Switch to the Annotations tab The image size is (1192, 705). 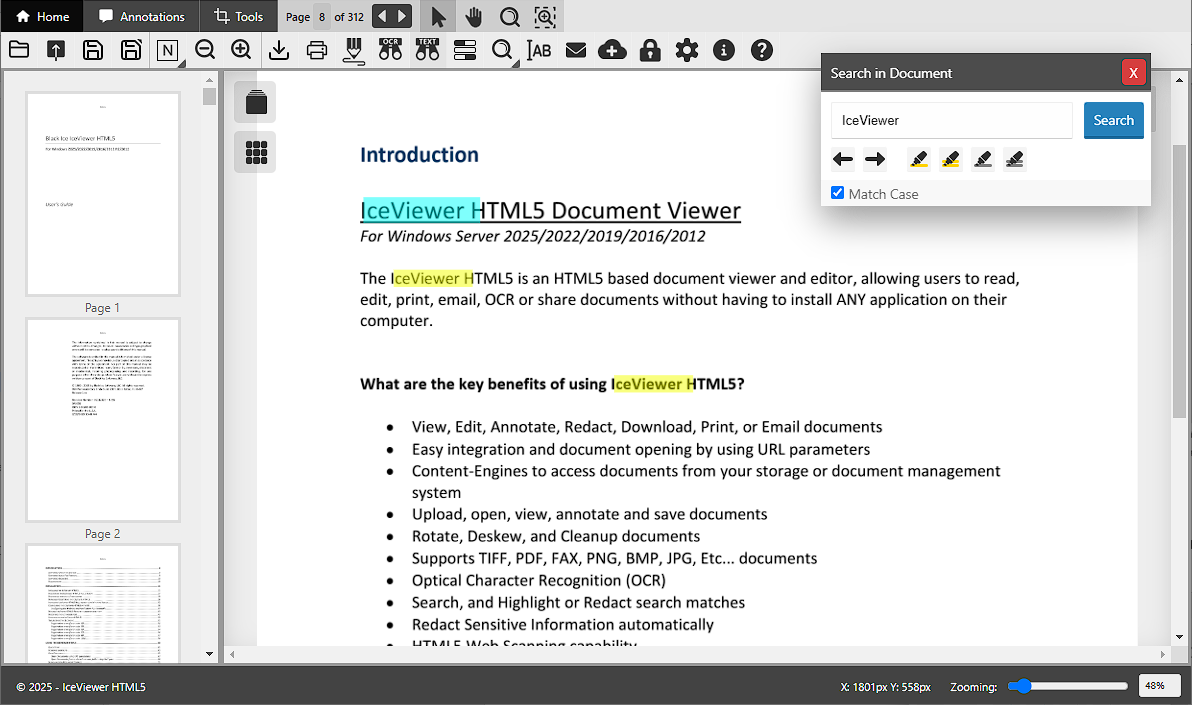pos(141,16)
